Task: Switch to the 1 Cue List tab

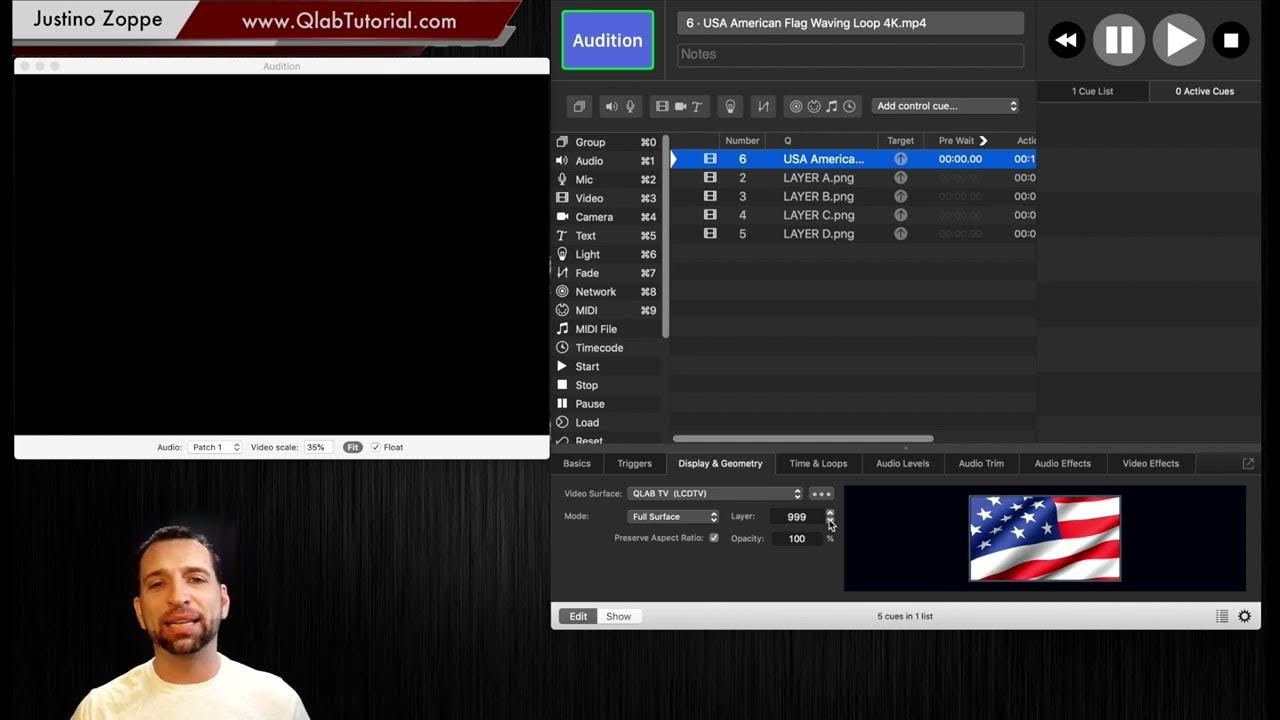Action: 1092,91
